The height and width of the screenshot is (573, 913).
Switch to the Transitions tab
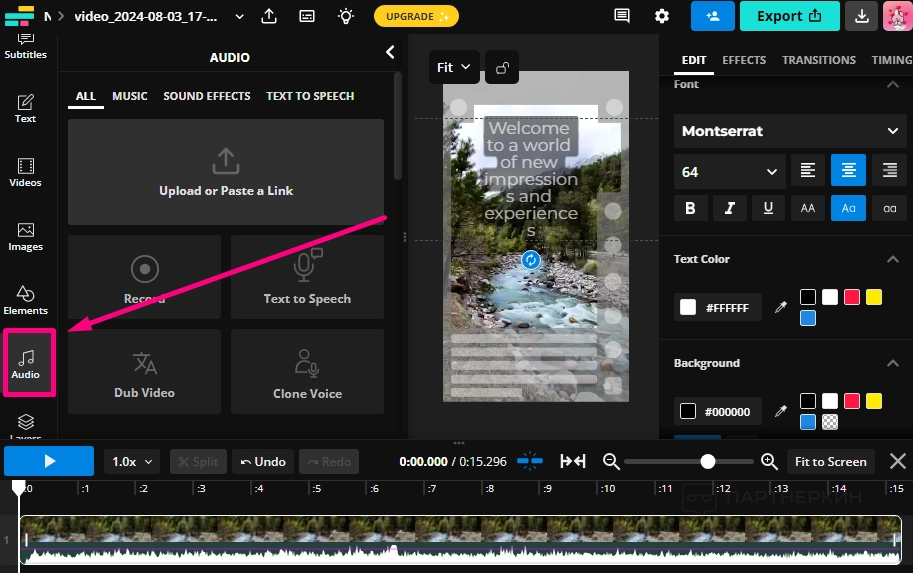pos(819,60)
